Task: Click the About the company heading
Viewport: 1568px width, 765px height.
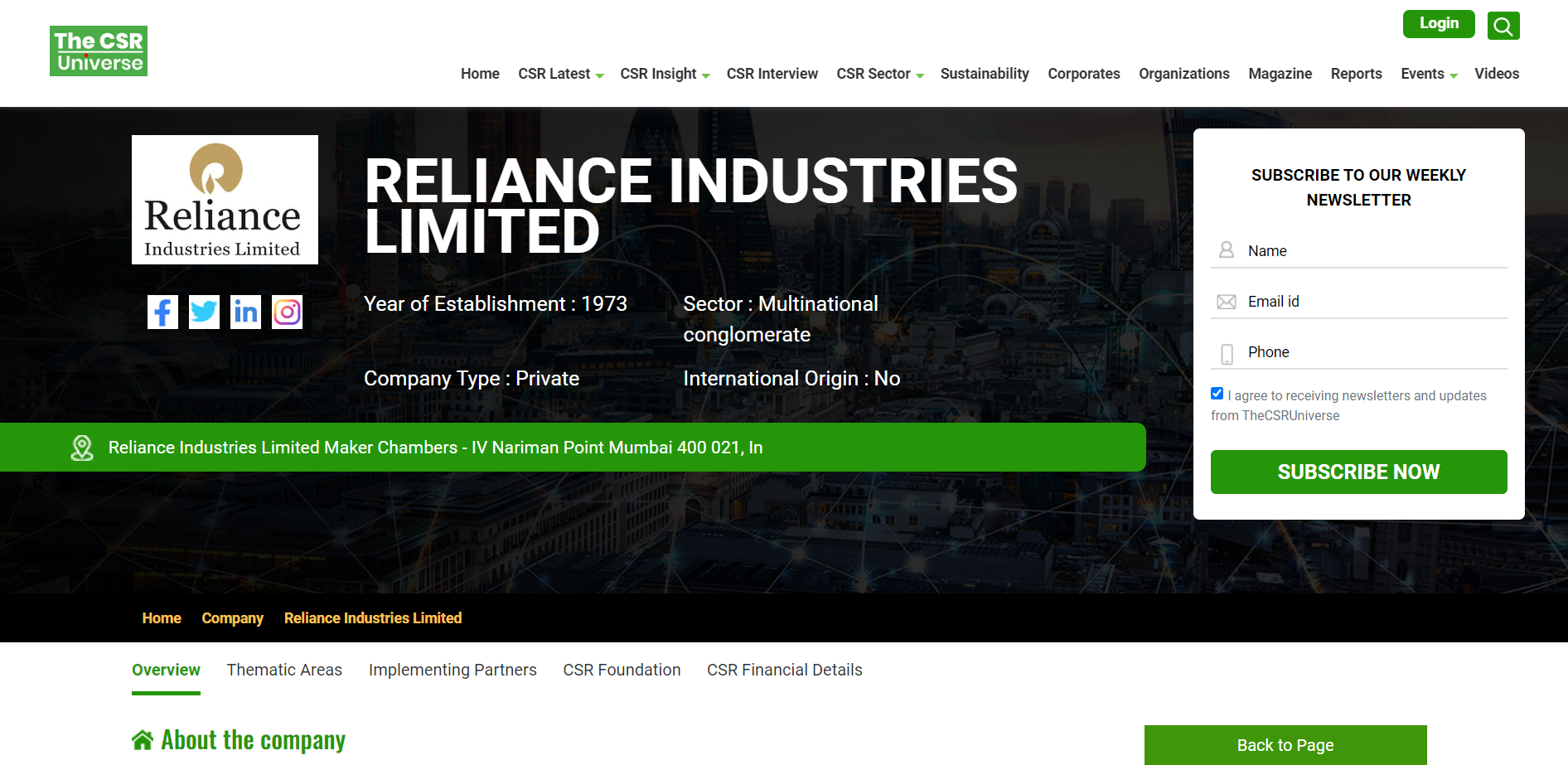Action: 253,740
